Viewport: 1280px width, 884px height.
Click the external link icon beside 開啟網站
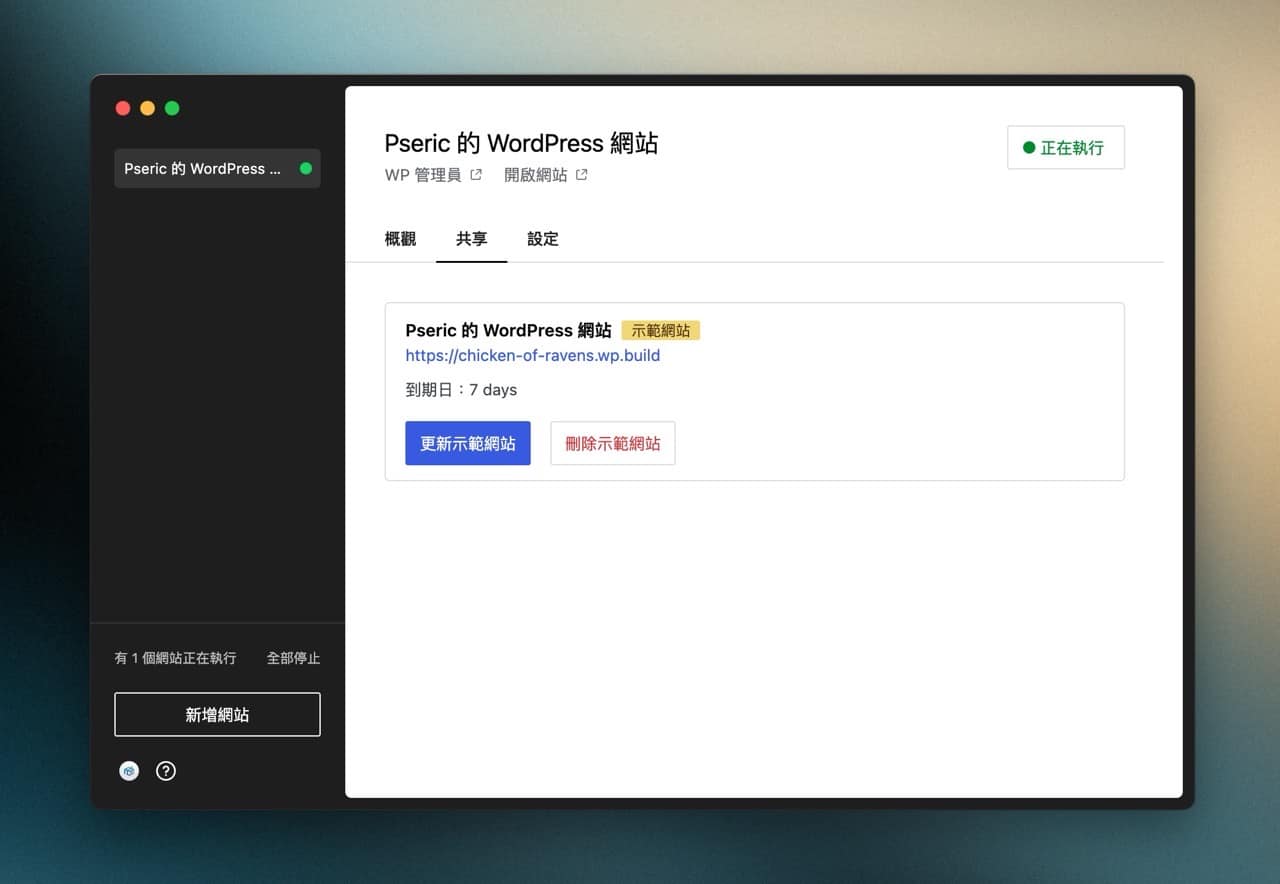(582, 175)
